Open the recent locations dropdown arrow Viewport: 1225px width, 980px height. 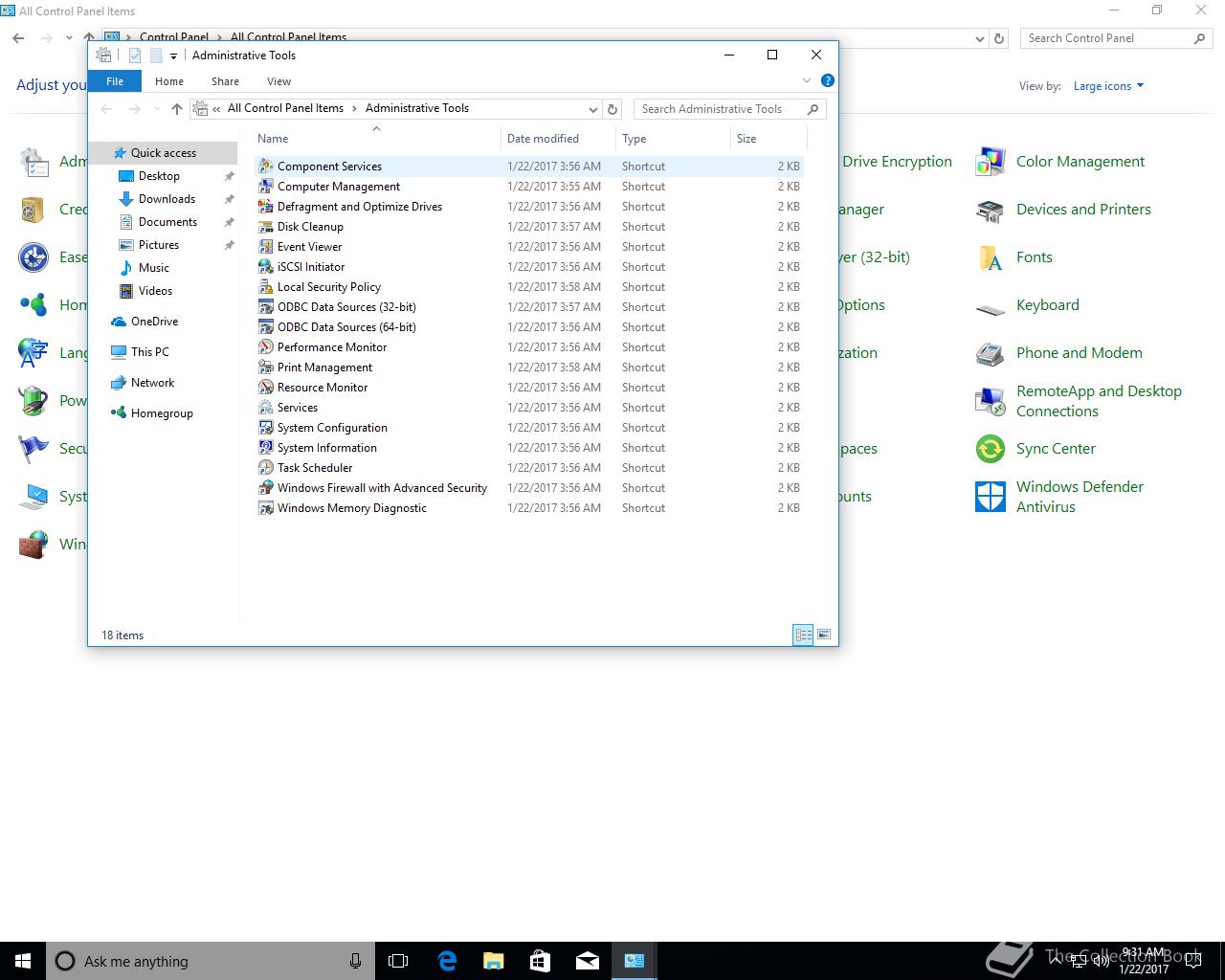pyautogui.click(x=157, y=109)
